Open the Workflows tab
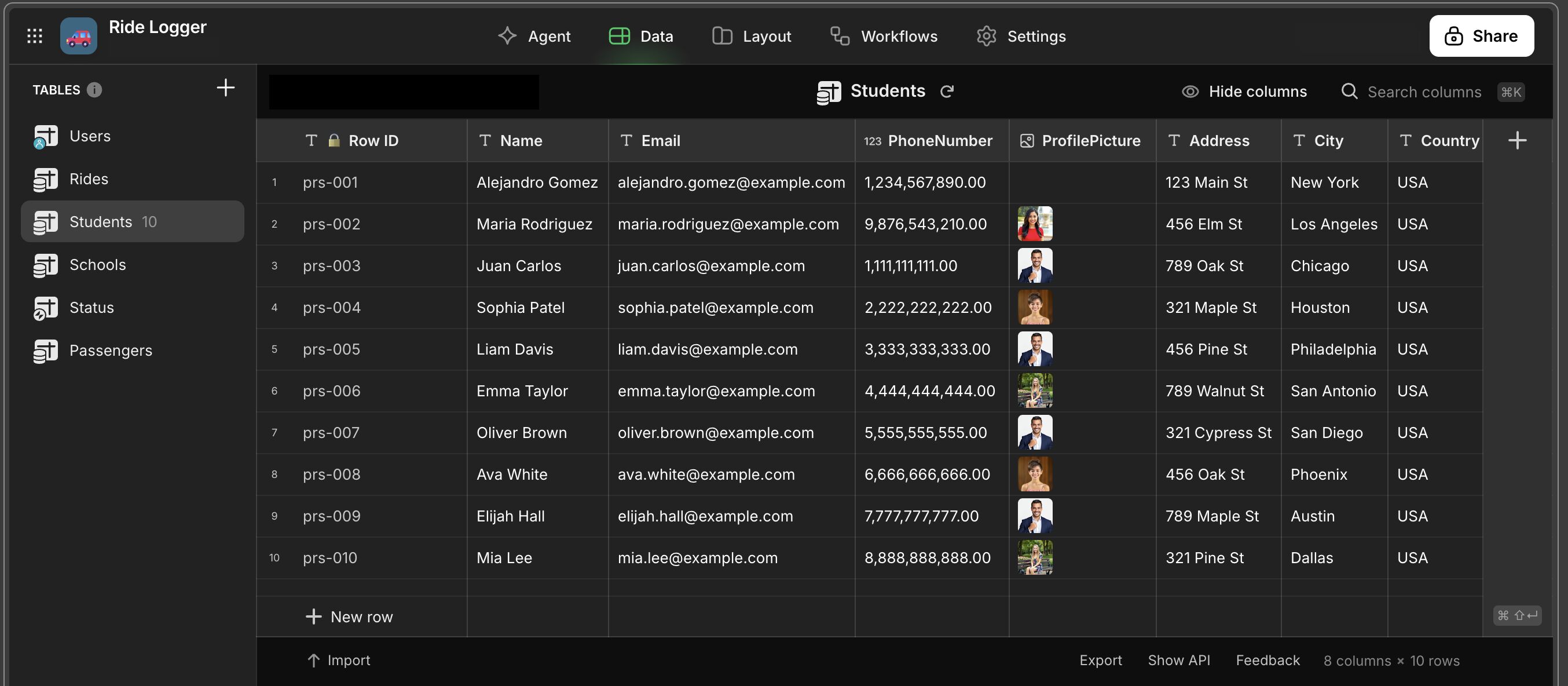This screenshot has width=1568, height=686. click(x=884, y=37)
